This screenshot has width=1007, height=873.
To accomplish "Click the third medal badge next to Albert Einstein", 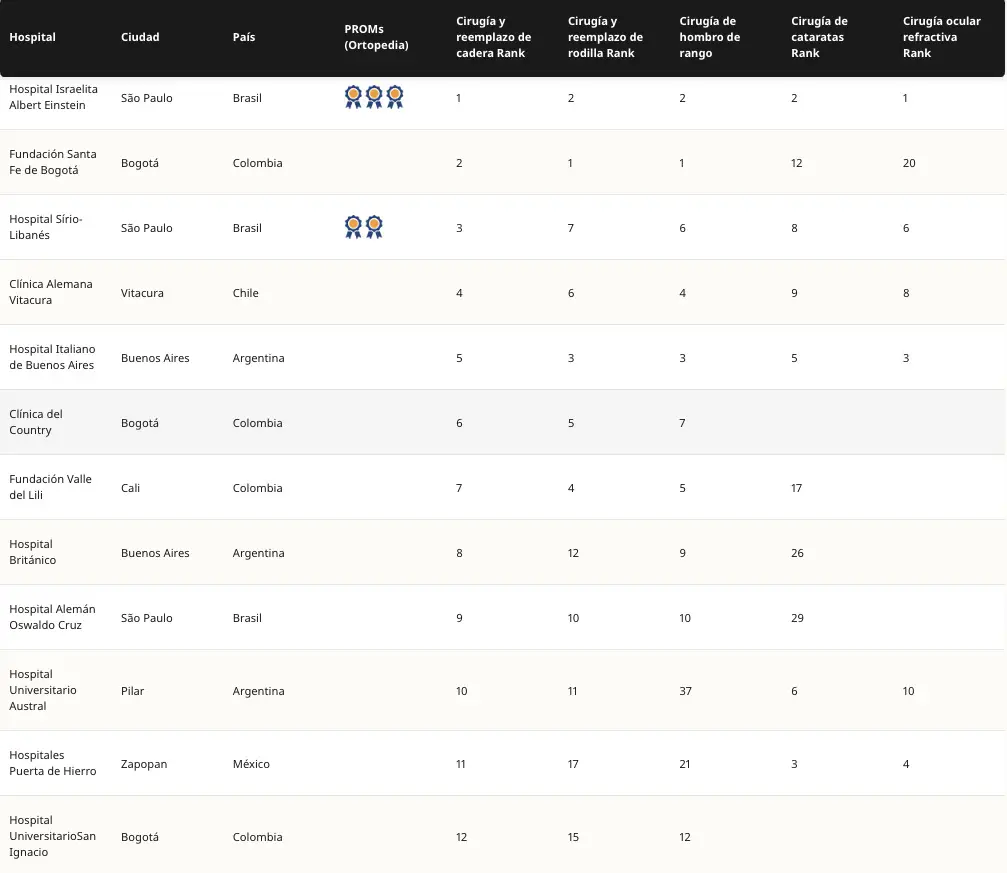I will point(395,96).
